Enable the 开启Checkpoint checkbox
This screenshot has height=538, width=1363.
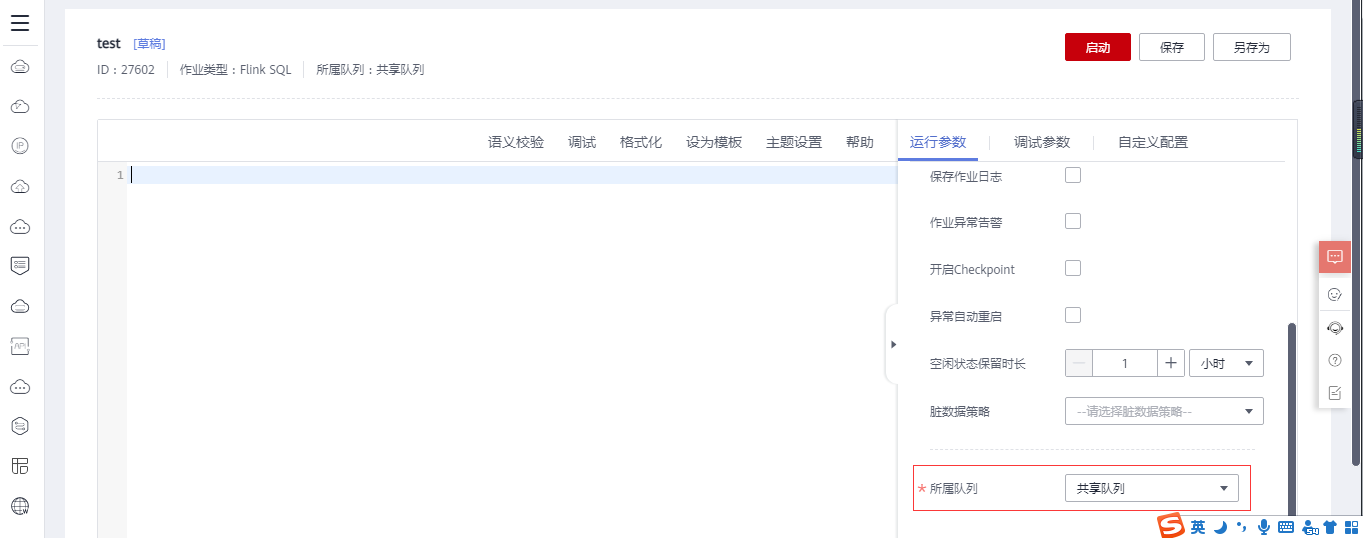pos(1073,268)
